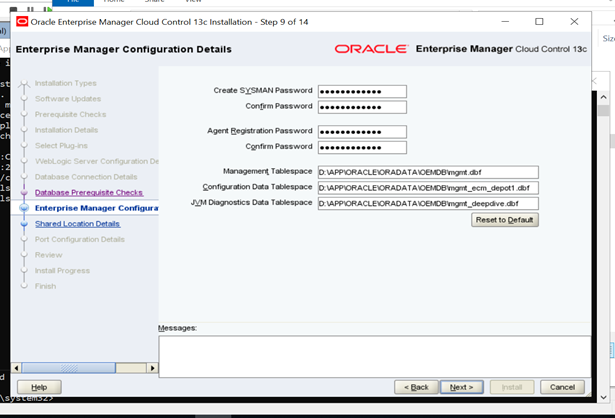This screenshot has width=615, height=418.
Task: Click the Help button
Action: tap(39, 387)
